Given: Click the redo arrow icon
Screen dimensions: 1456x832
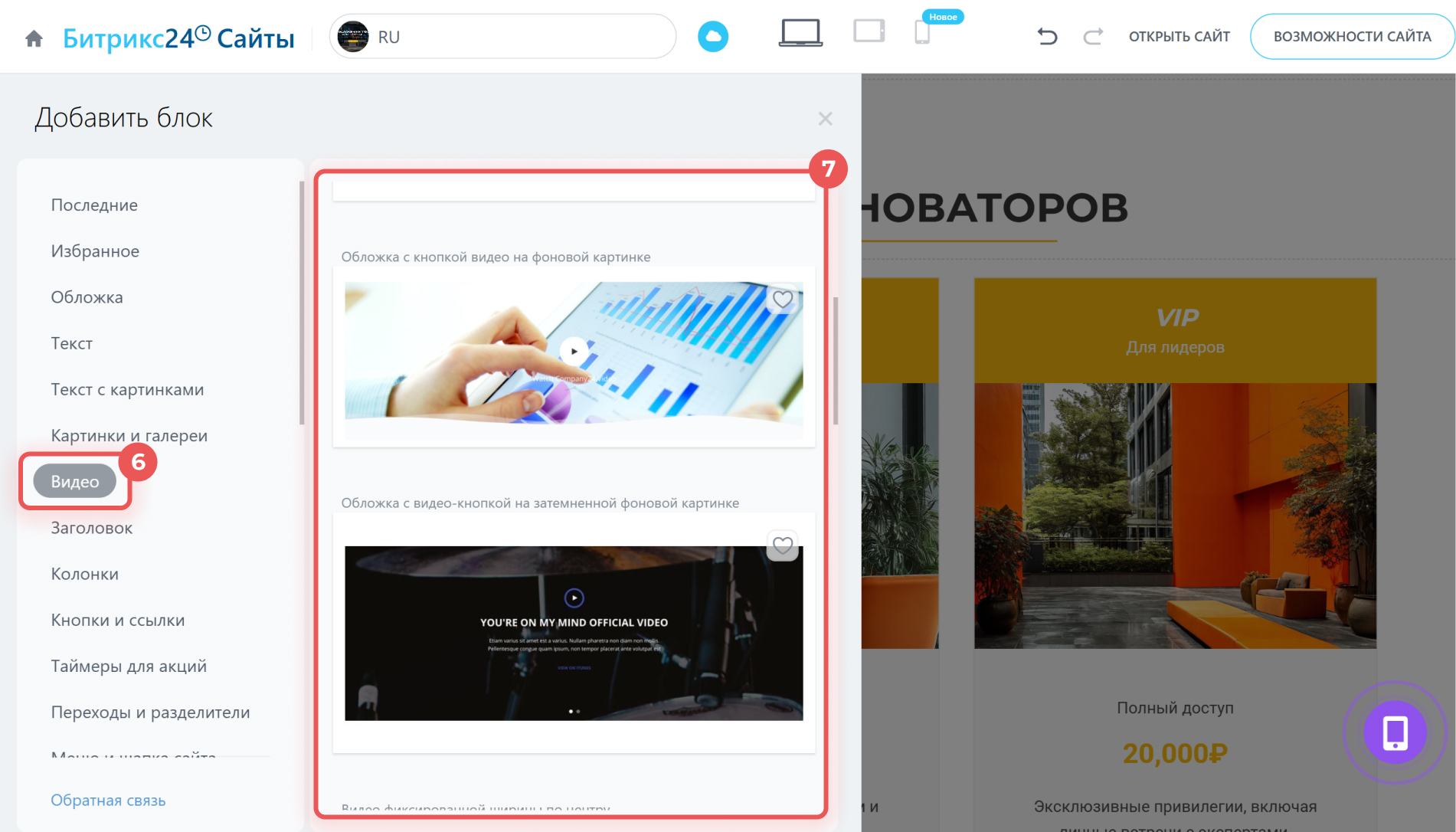Looking at the screenshot, I should tap(1093, 37).
